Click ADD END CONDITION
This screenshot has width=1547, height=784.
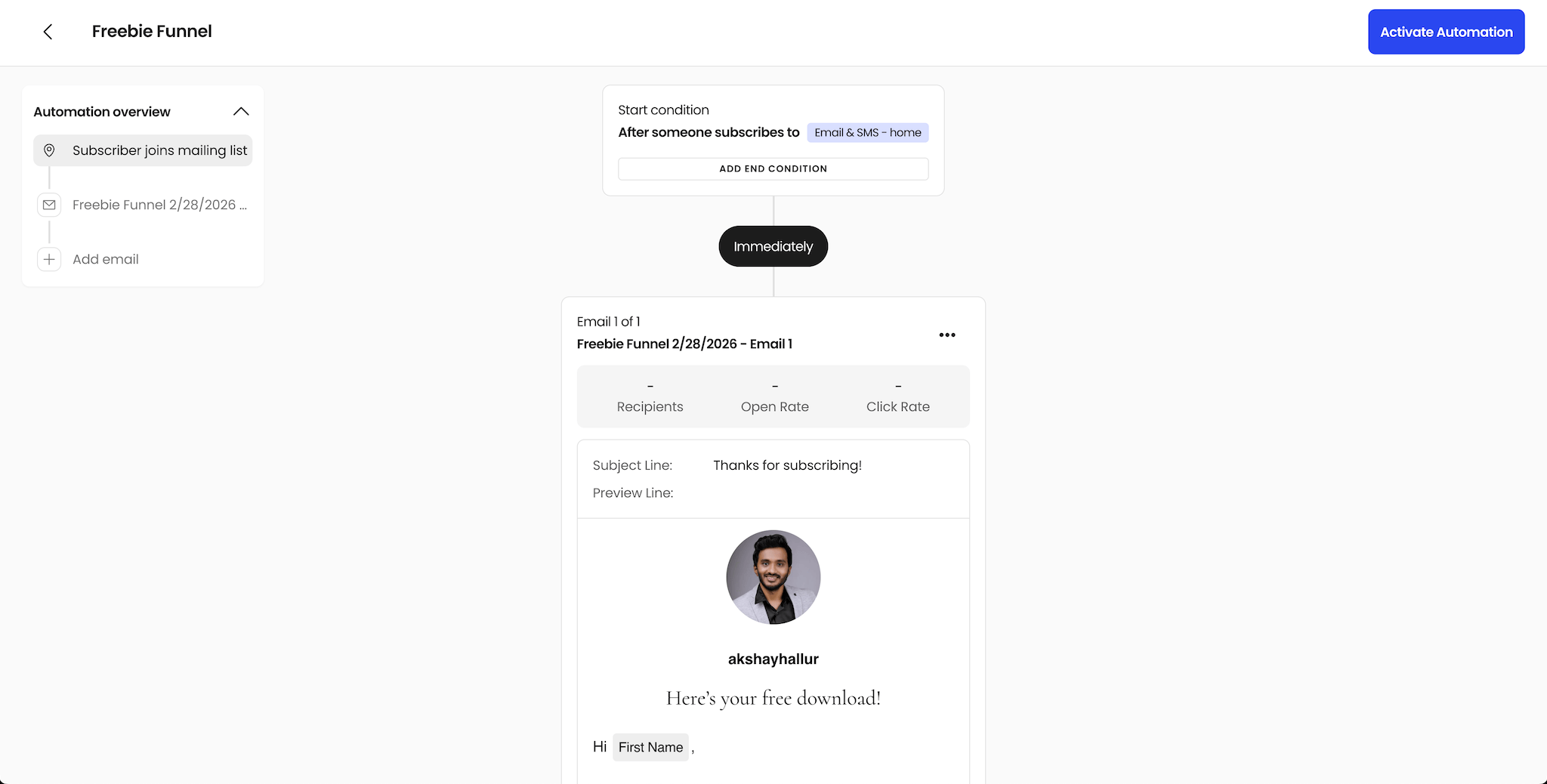pyautogui.click(x=773, y=168)
